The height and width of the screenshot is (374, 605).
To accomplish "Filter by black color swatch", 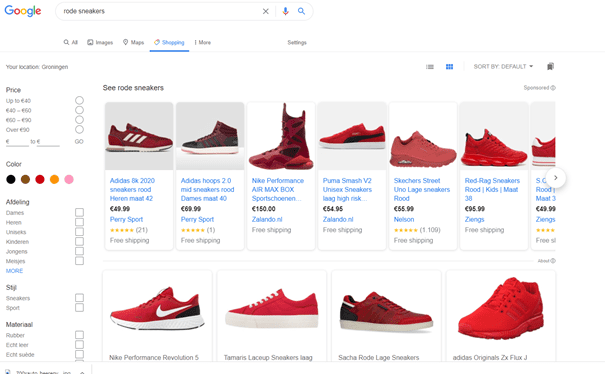I will coord(11,179).
